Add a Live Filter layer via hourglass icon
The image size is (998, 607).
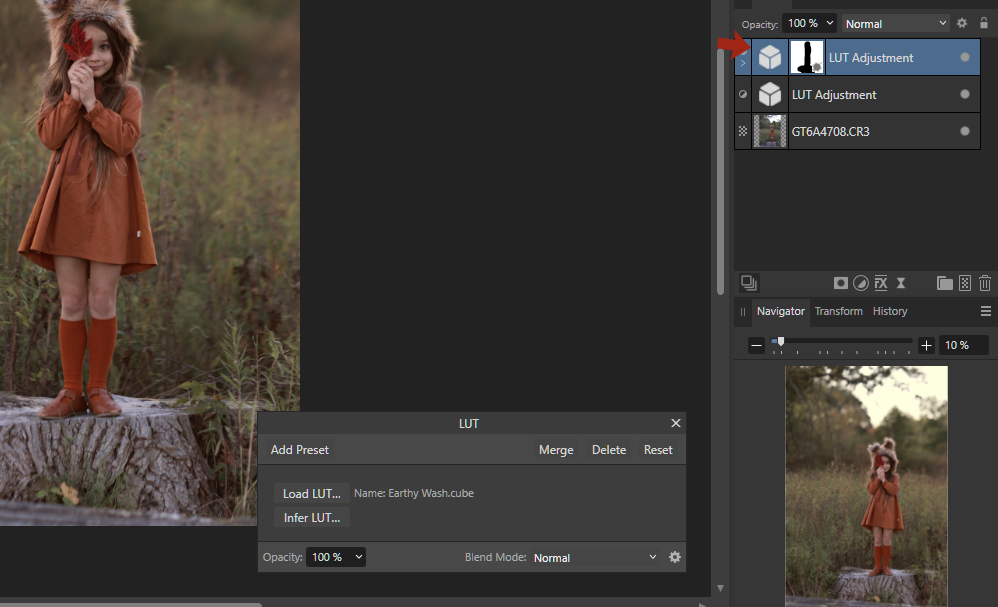900,283
